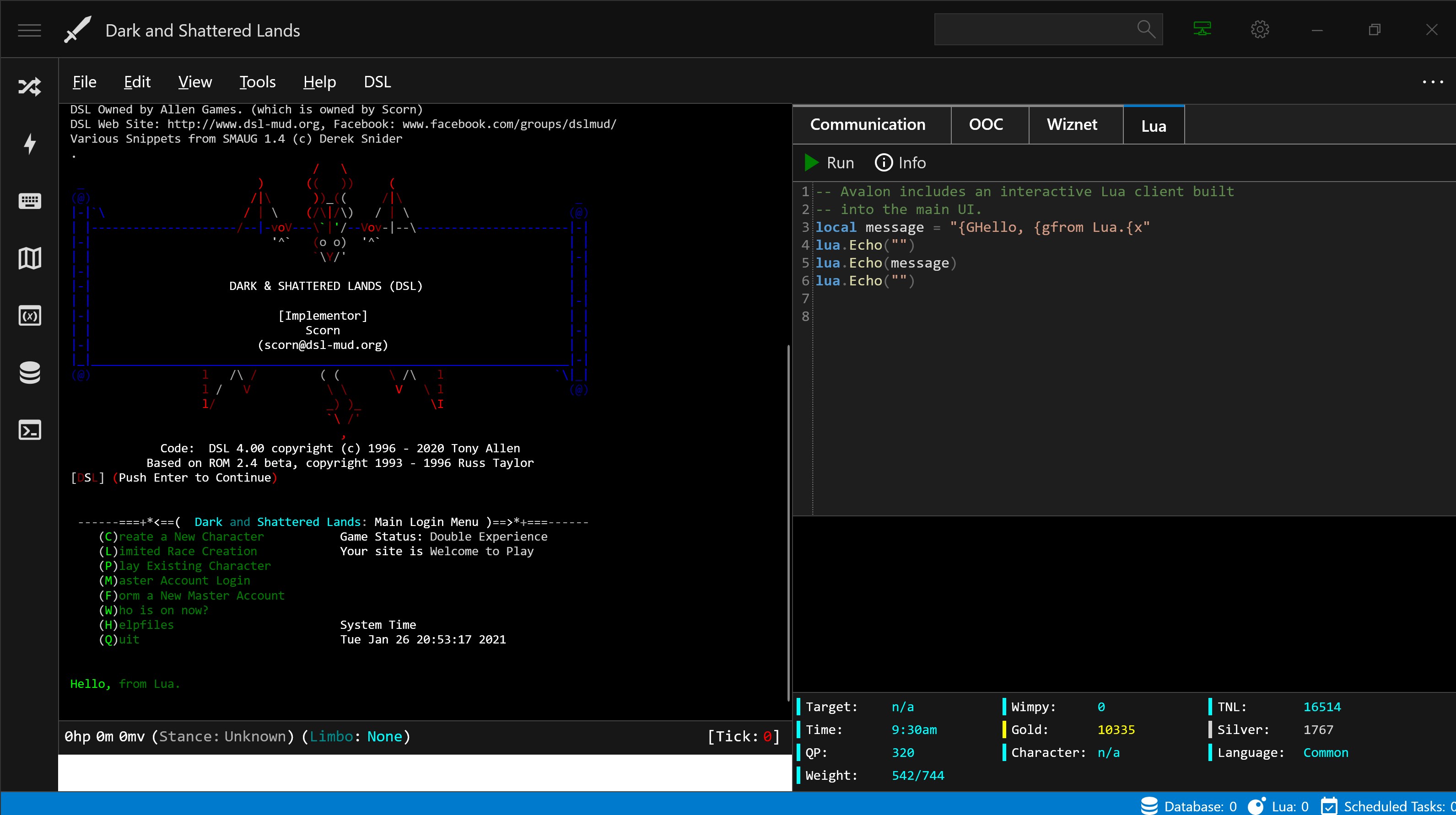This screenshot has height=815, width=1456.
Task: Open the File menu
Action: (84, 82)
